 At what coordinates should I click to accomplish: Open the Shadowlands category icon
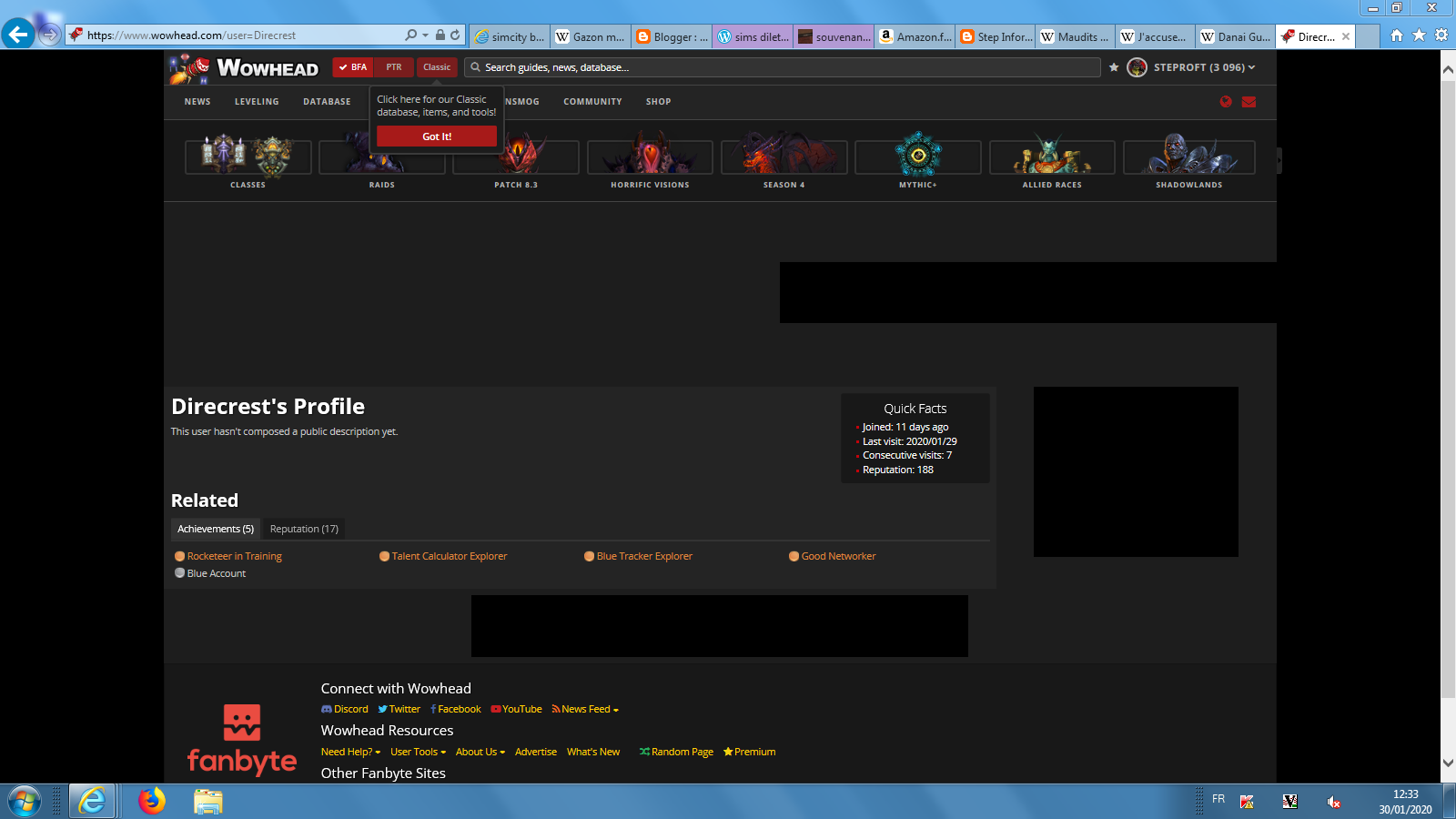pyautogui.click(x=1188, y=157)
